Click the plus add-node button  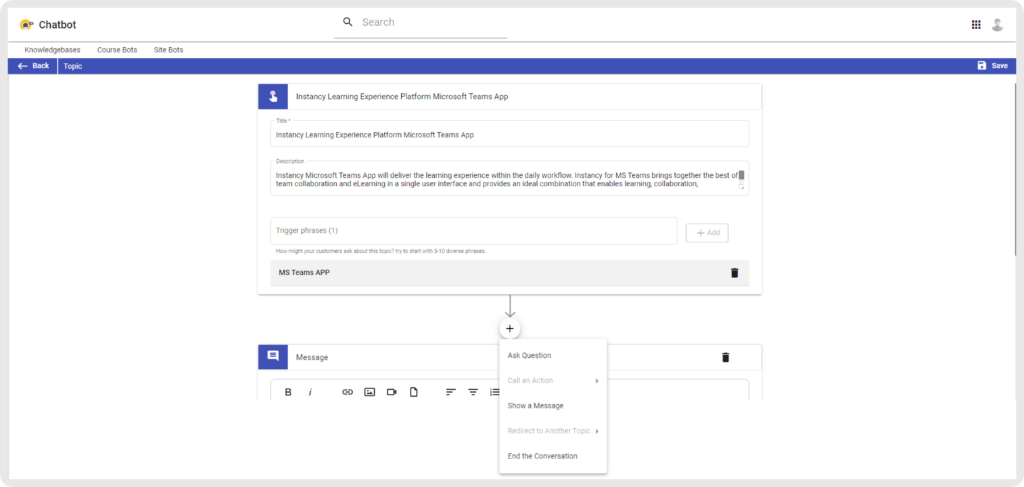(x=509, y=328)
